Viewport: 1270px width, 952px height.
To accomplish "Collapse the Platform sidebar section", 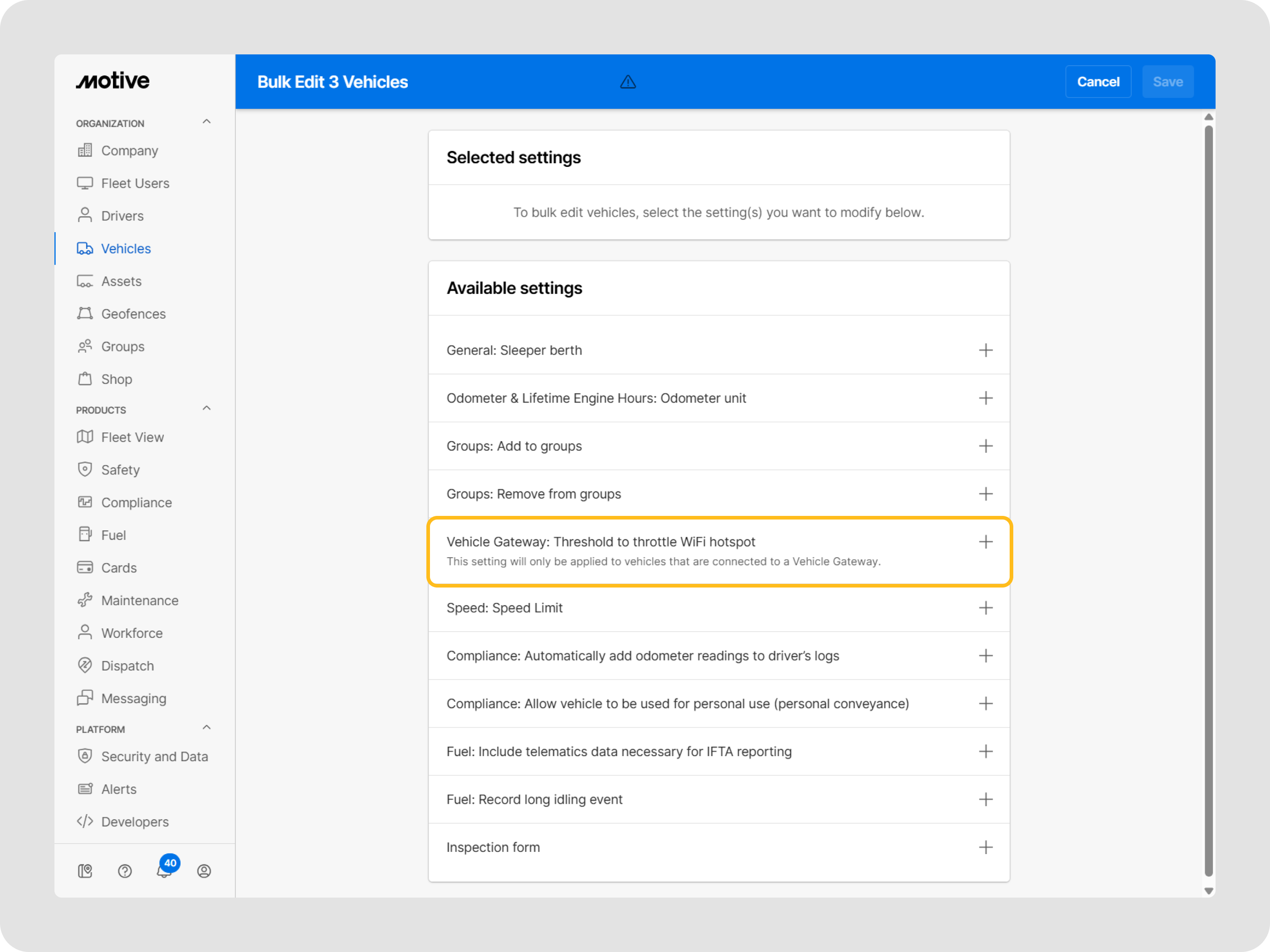I will pyautogui.click(x=207, y=728).
